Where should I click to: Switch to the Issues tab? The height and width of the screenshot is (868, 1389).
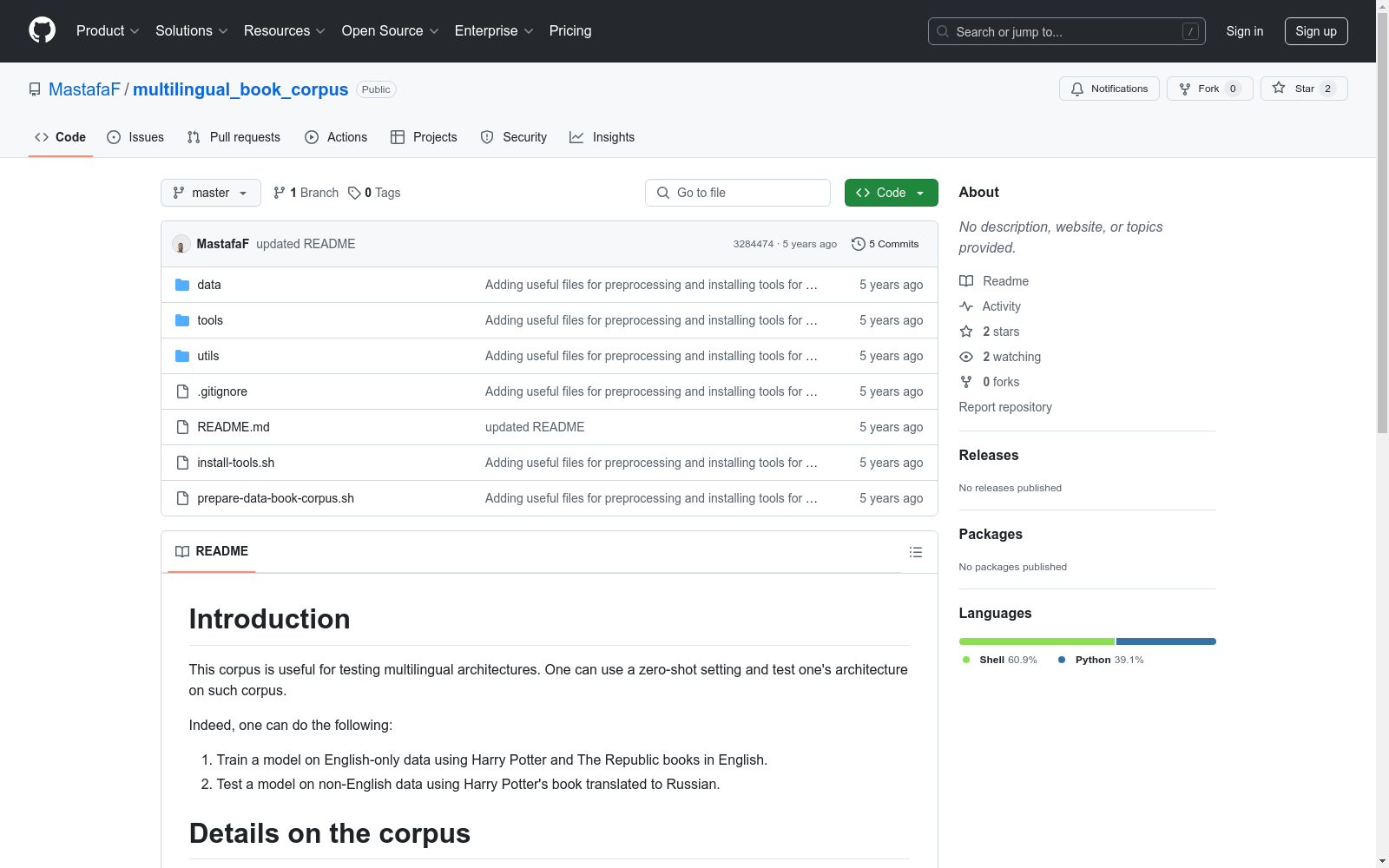tap(135, 137)
